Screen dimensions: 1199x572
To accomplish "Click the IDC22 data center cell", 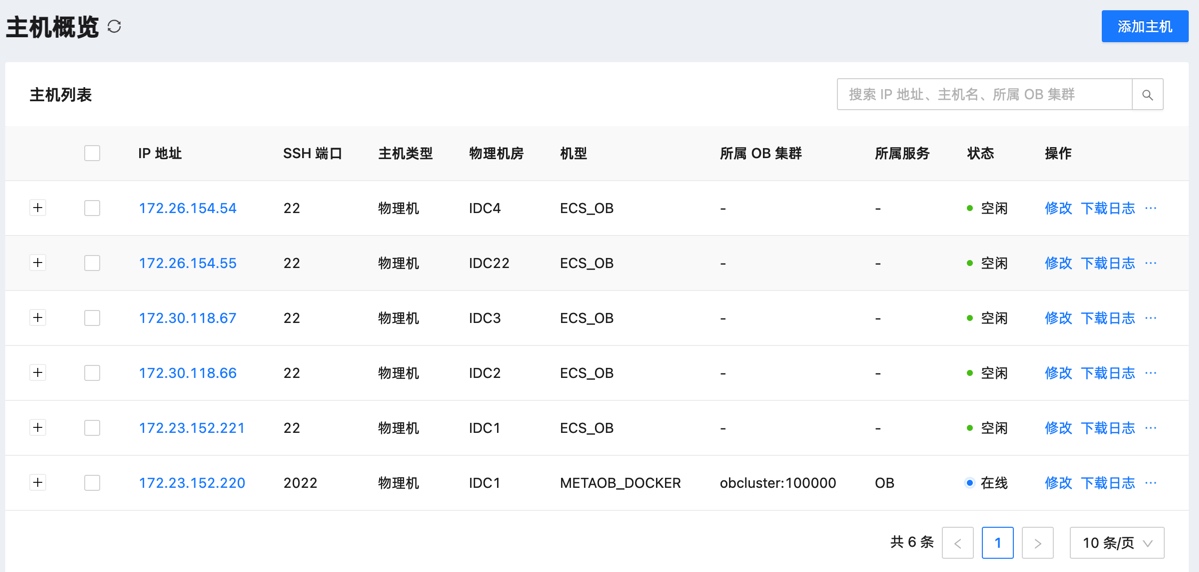I will (489, 263).
